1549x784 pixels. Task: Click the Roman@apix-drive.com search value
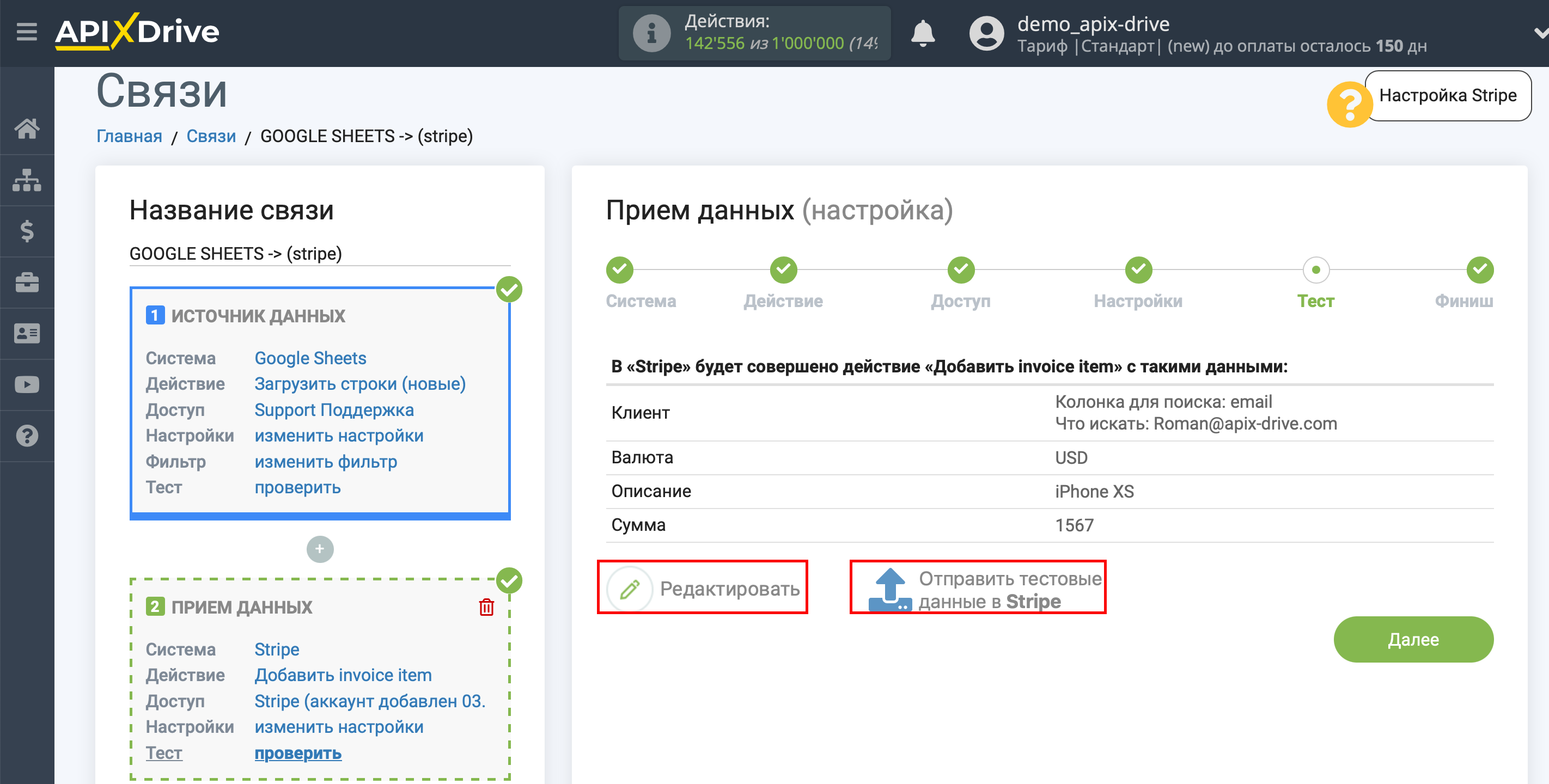1245,424
